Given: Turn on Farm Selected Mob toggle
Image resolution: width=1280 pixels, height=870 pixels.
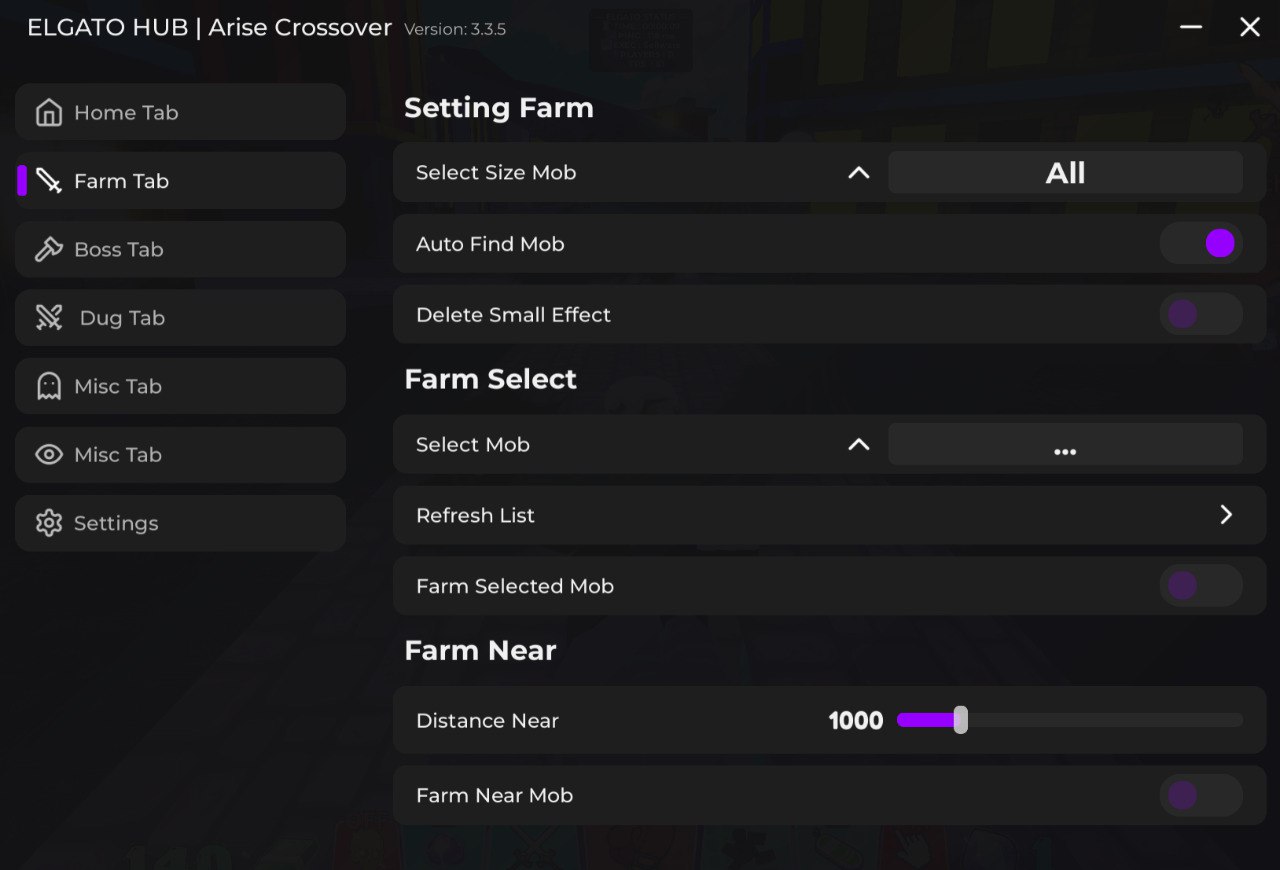Looking at the screenshot, I should click(1201, 586).
